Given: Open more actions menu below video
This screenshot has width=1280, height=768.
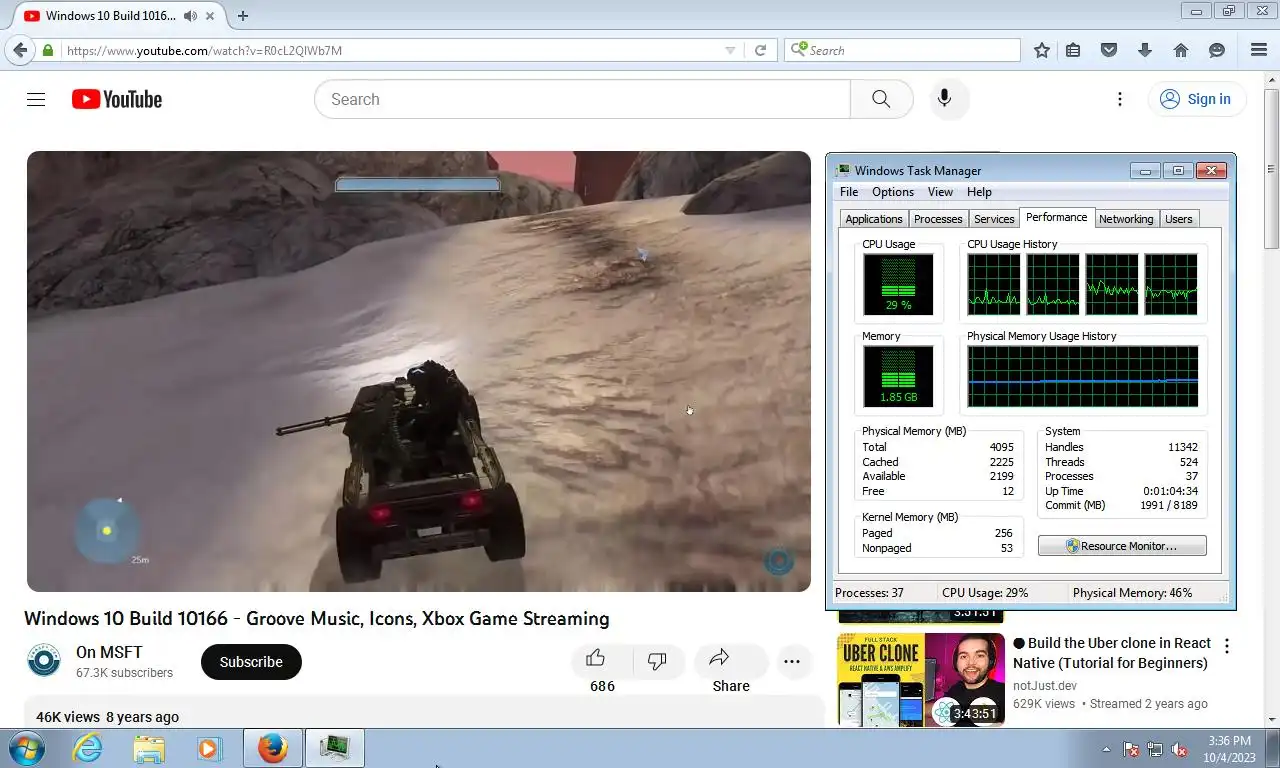Looking at the screenshot, I should (792, 661).
